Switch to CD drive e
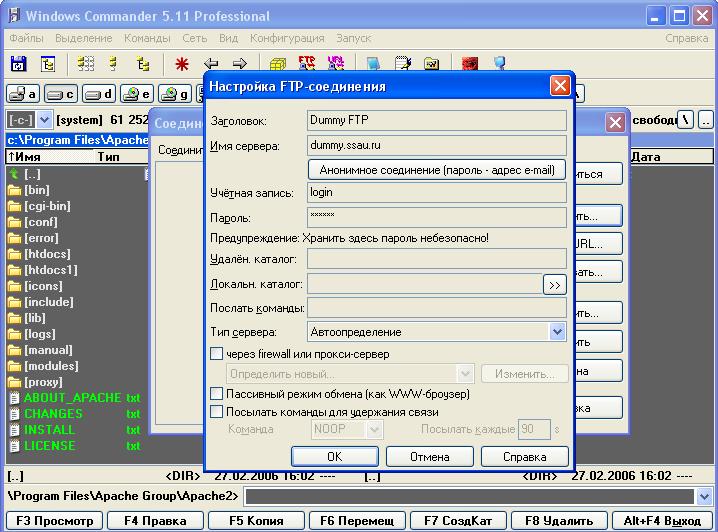 (x=137, y=94)
